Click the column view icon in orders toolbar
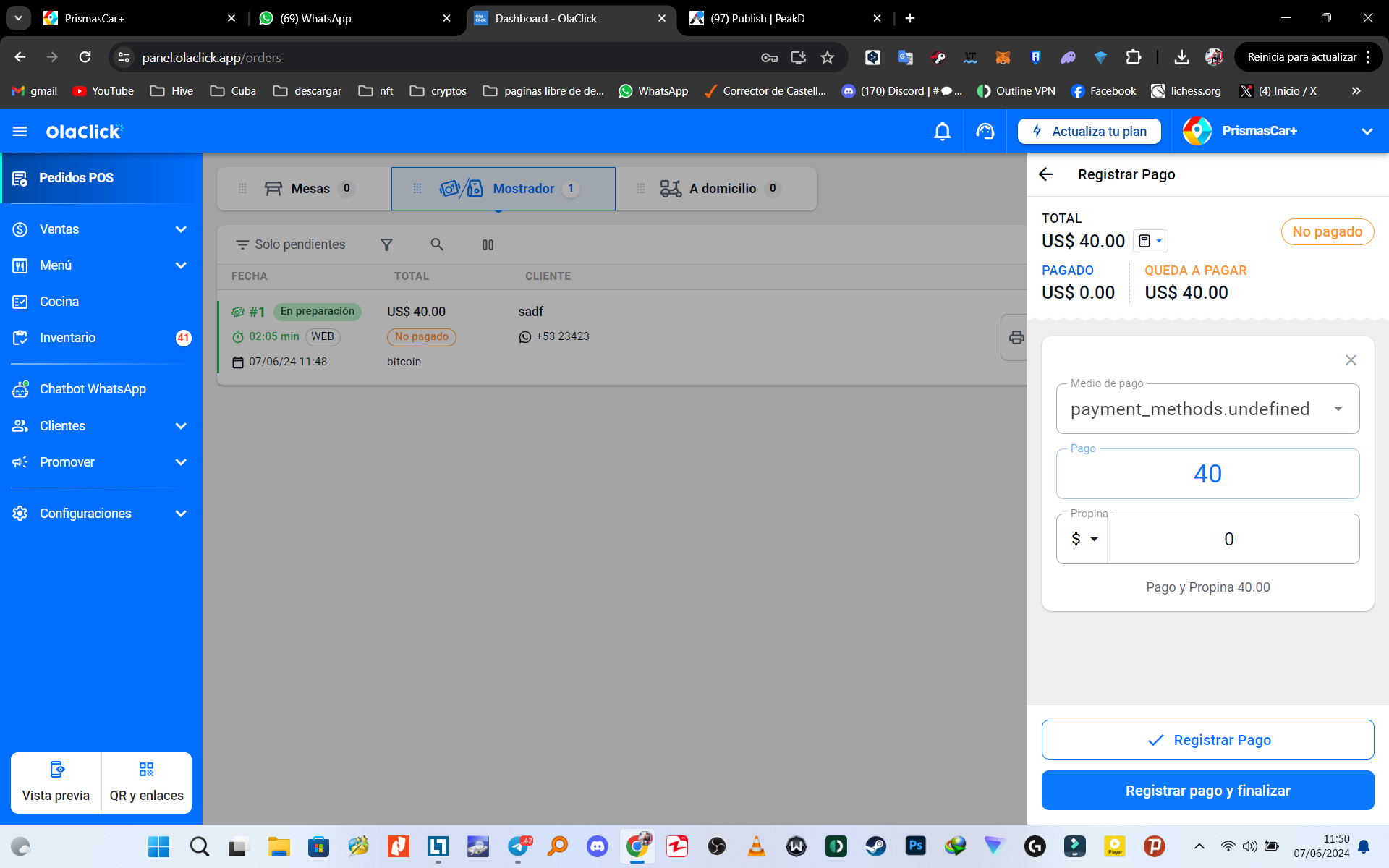The height and width of the screenshot is (868, 1389). [488, 244]
